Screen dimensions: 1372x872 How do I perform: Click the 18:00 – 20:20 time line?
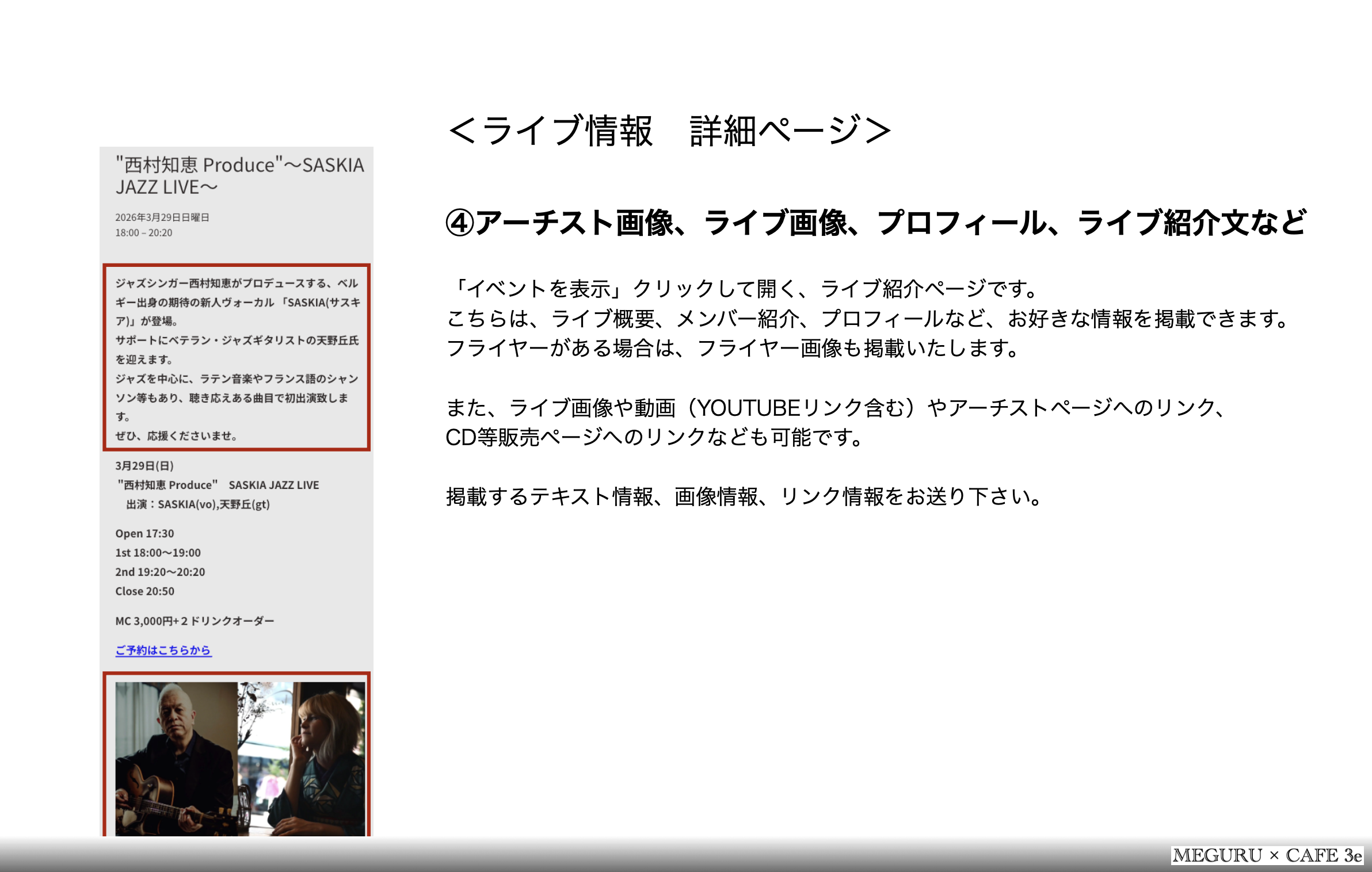pos(144,233)
